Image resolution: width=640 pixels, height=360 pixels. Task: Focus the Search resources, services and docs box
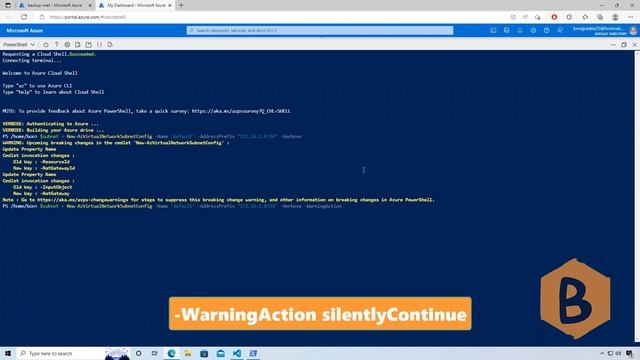[x=320, y=31]
